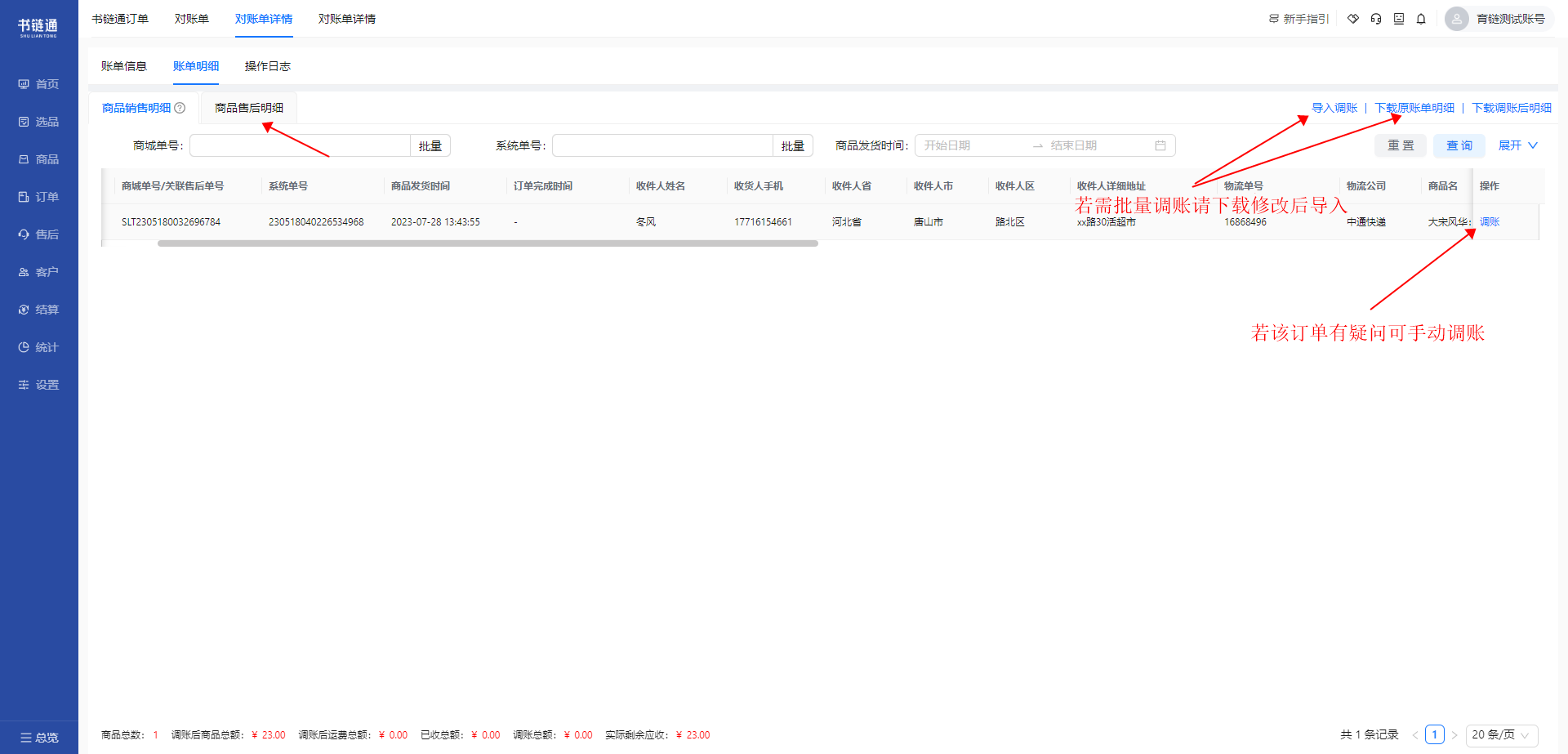The width and height of the screenshot is (1568, 754).
Task: Open the 订单 sidebar section
Action: [38, 197]
